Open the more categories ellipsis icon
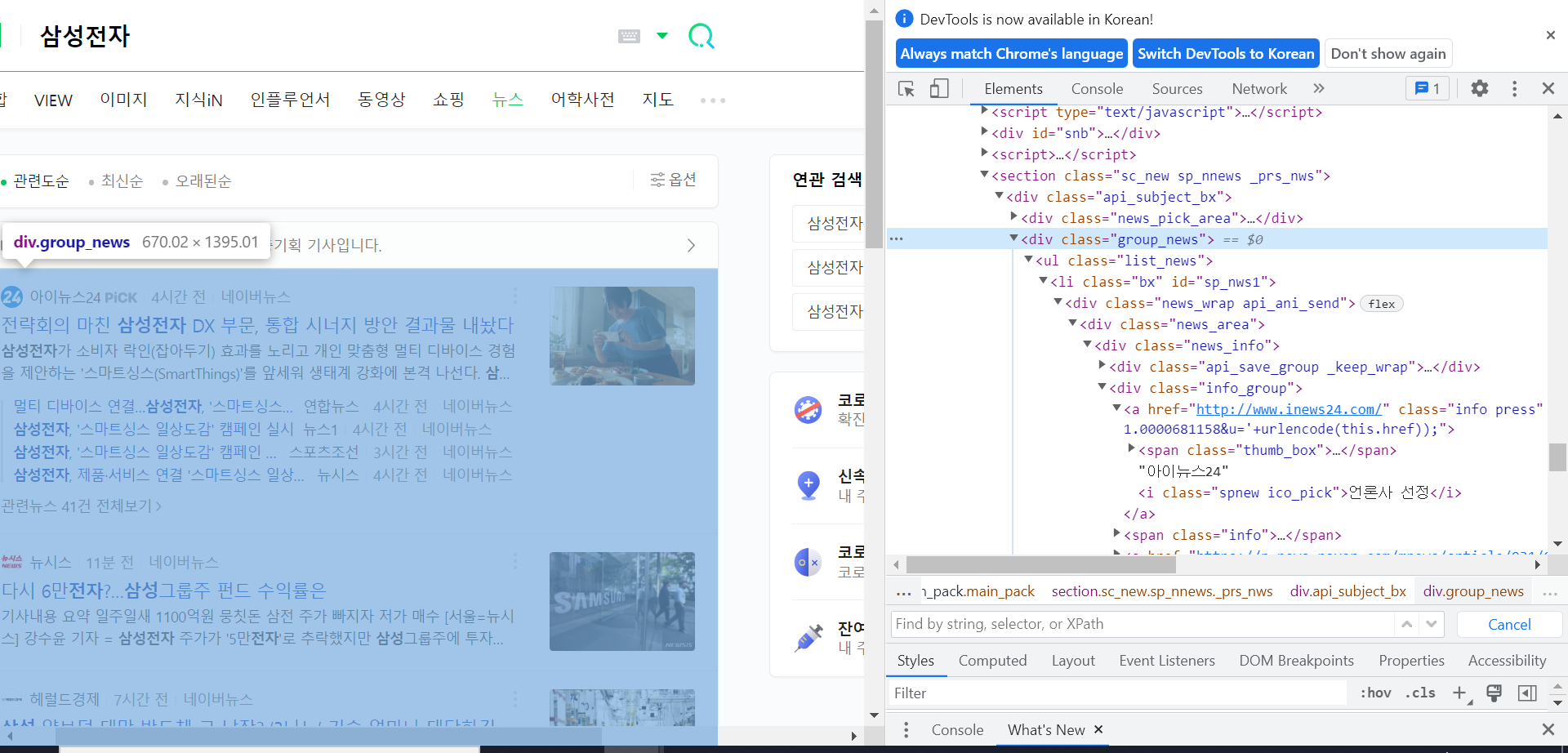Screen dimensions: 1568x753 click(x=713, y=100)
